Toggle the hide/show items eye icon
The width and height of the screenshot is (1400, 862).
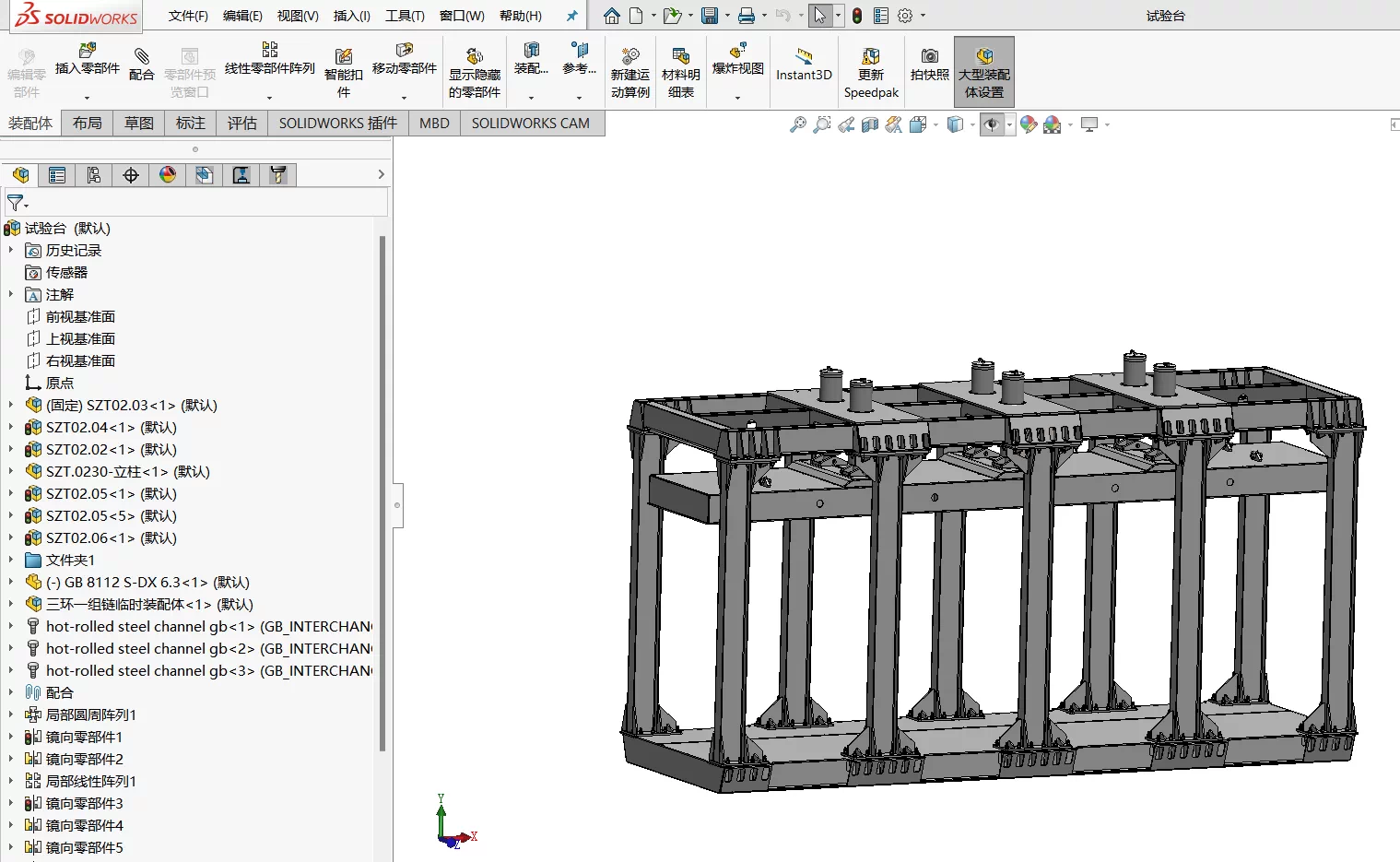pyautogui.click(x=991, y=124)
